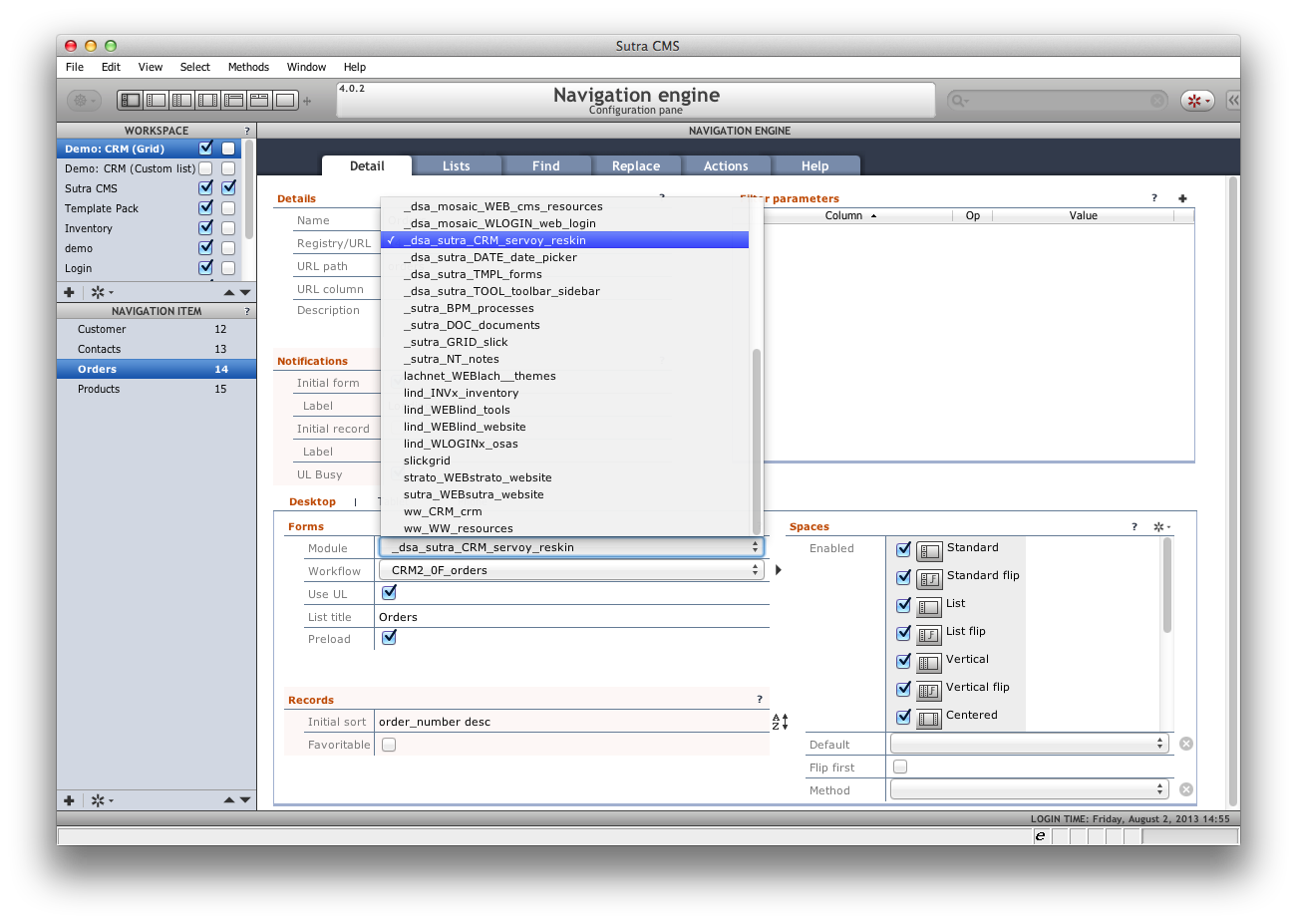Select the centered-column layout icon

[x=207, y=100]
